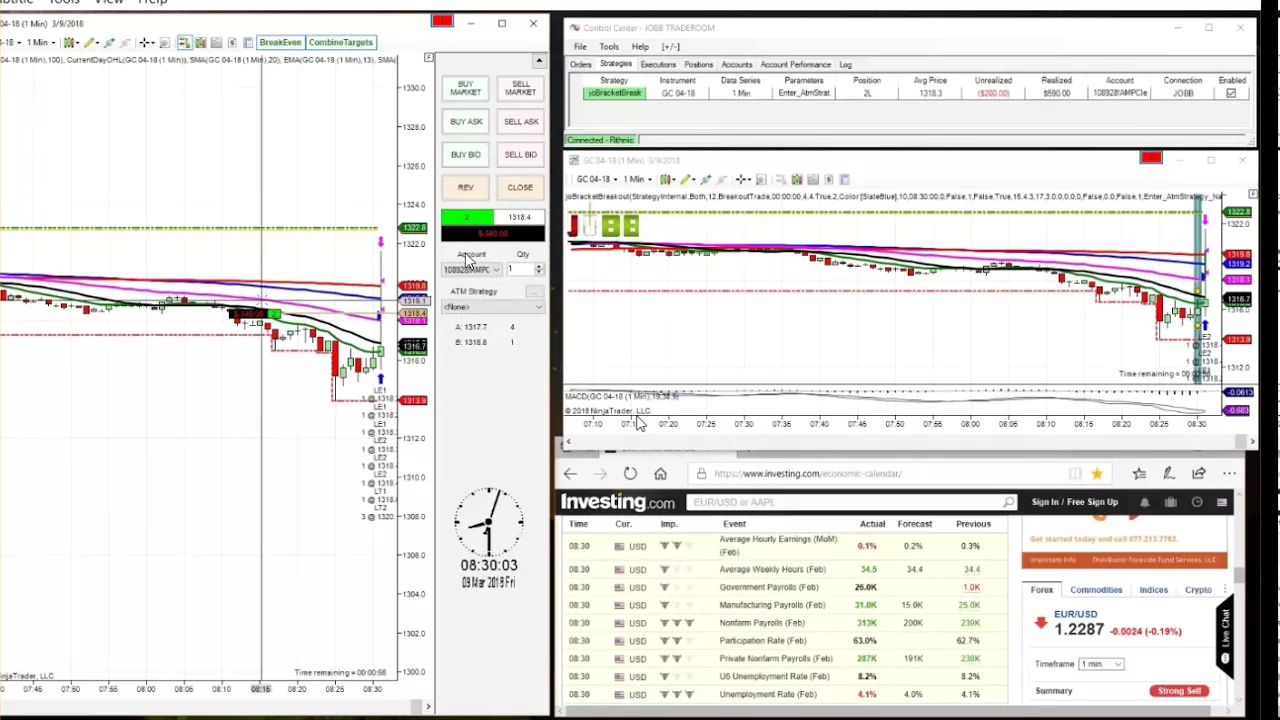Click crosshair cursor tool in left chart toolbar

pyautogui.click(x=145, y=42)
